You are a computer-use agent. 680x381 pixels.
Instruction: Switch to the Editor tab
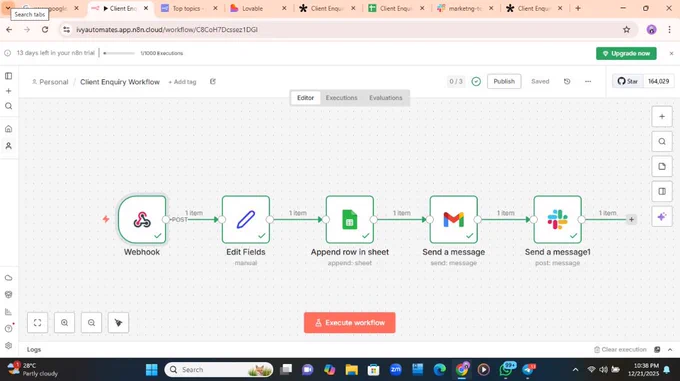click(x=305, y=98)
